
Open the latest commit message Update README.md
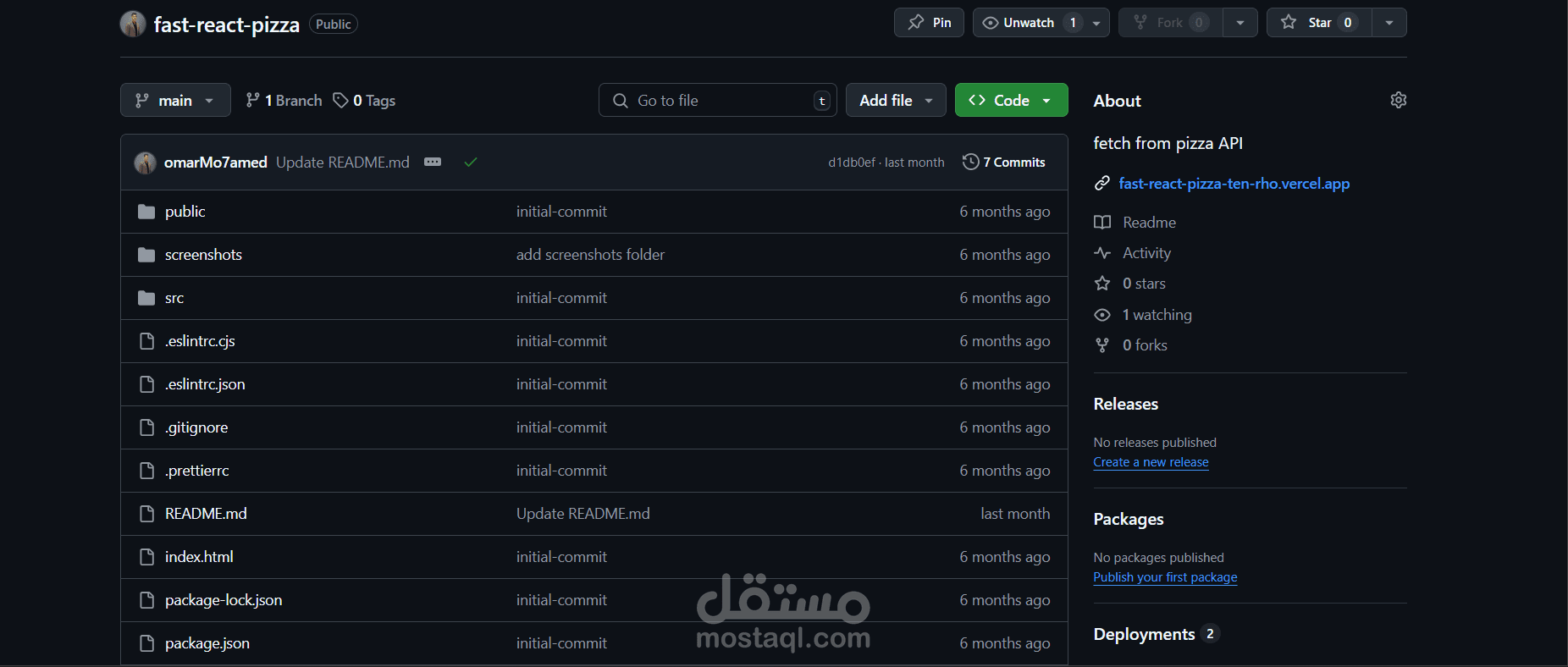point(343,162)
